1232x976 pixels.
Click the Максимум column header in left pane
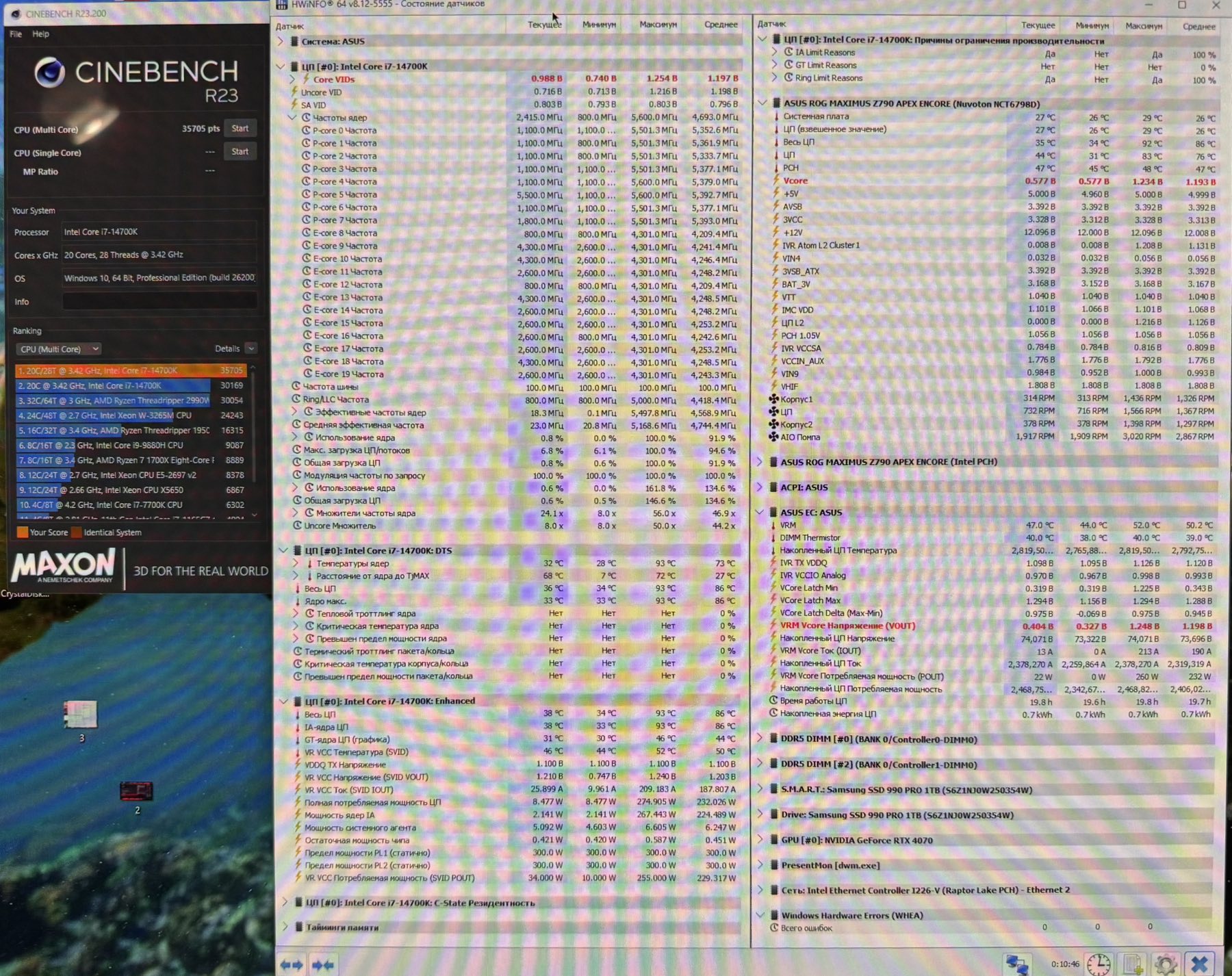[658, 25]
